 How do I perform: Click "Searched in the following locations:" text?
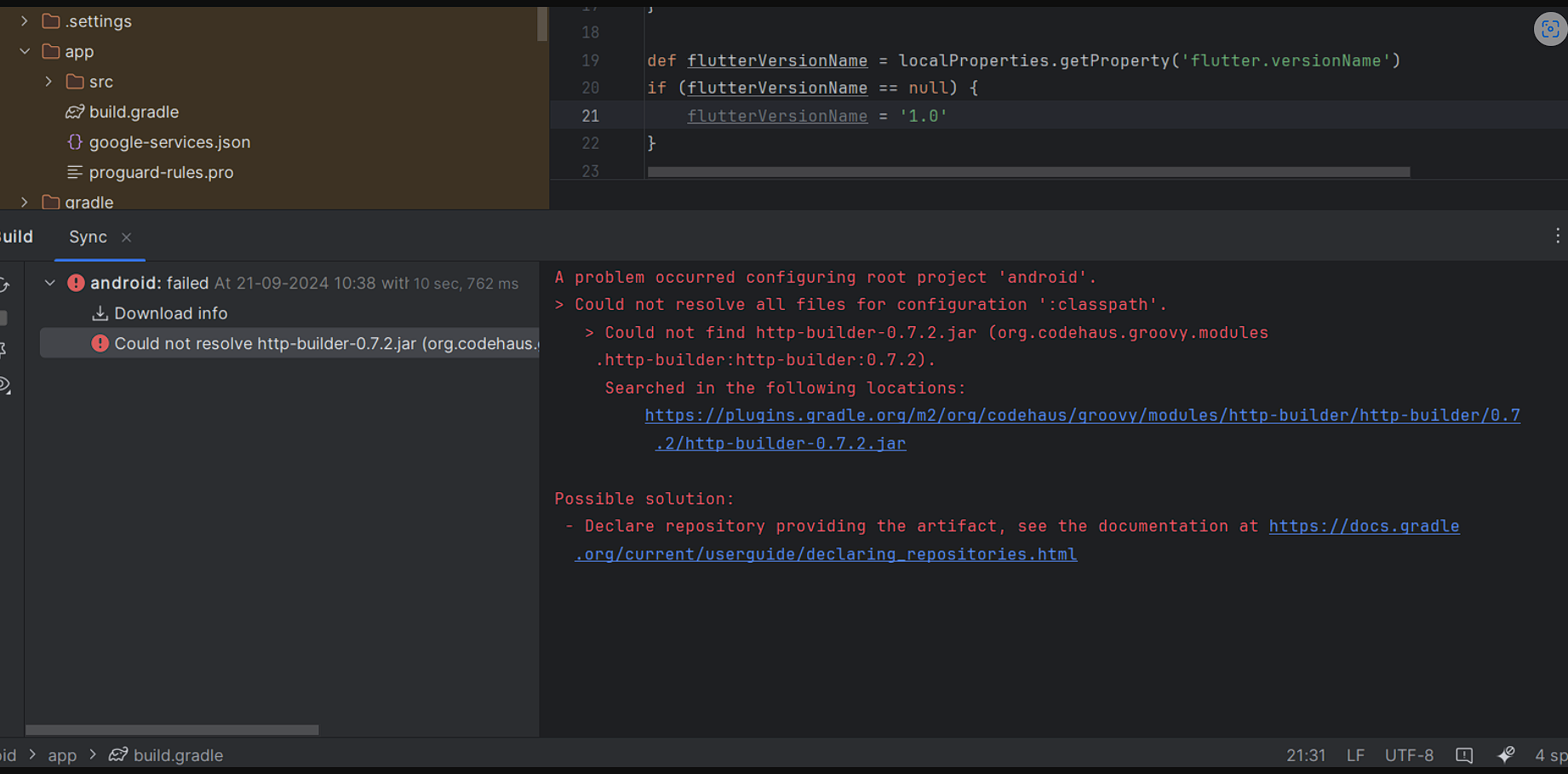pyautogui.click(x=785, y=388)
